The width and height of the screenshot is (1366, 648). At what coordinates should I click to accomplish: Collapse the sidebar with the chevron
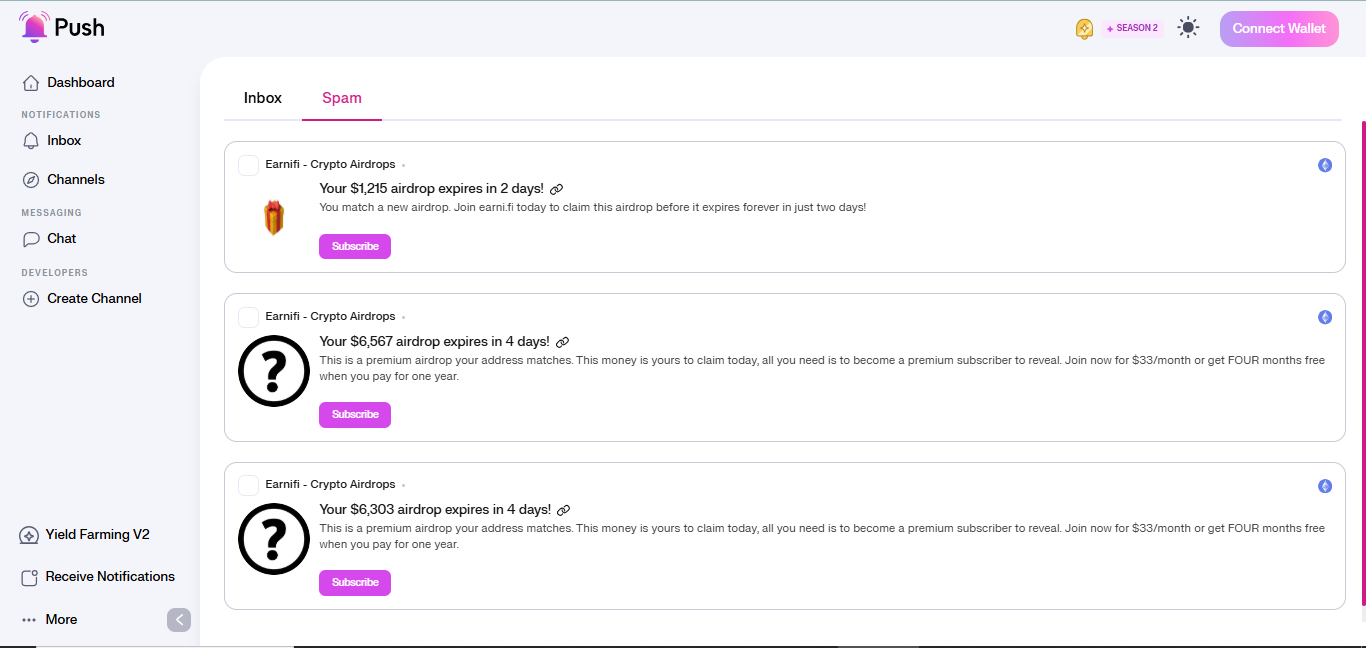tap(179, 620)
